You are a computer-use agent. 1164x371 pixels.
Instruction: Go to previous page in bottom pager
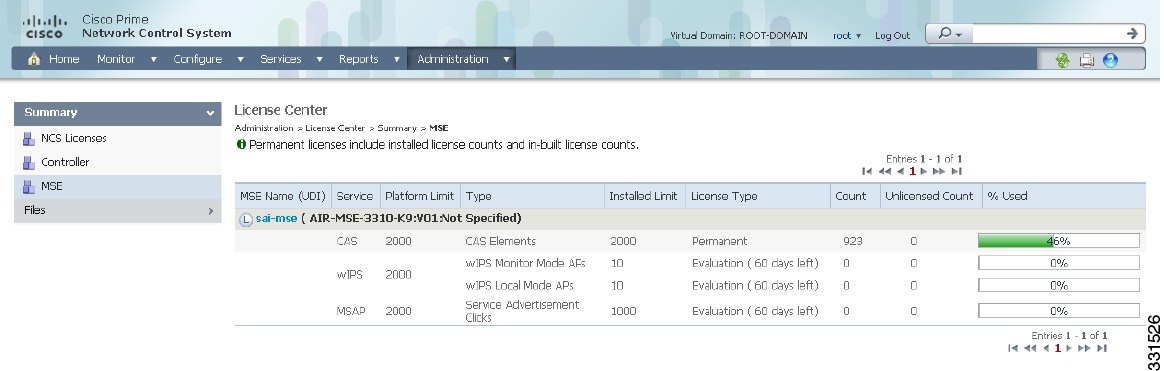pyautogui.click(x=1046, y=348)
